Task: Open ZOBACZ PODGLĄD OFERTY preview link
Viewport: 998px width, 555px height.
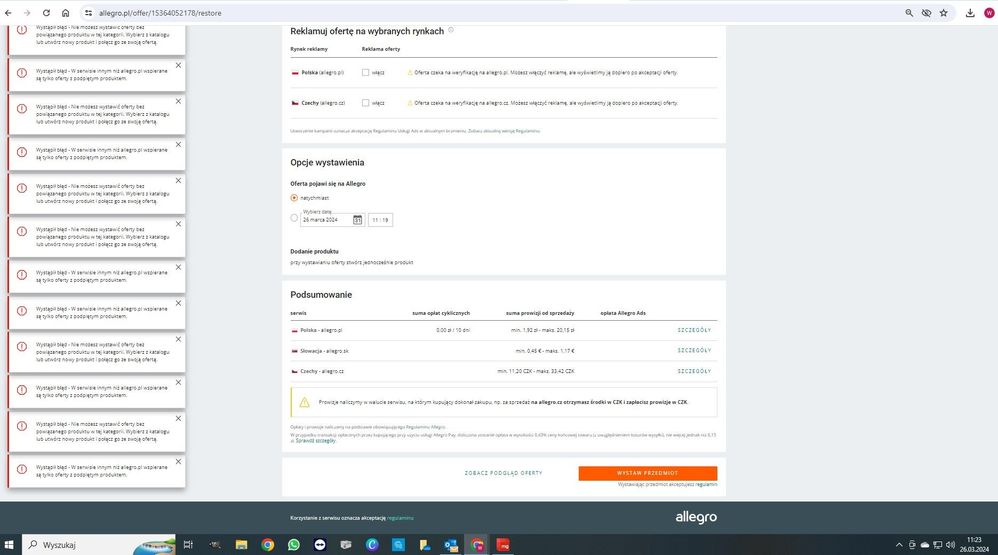Action: (x=504, y=473)
